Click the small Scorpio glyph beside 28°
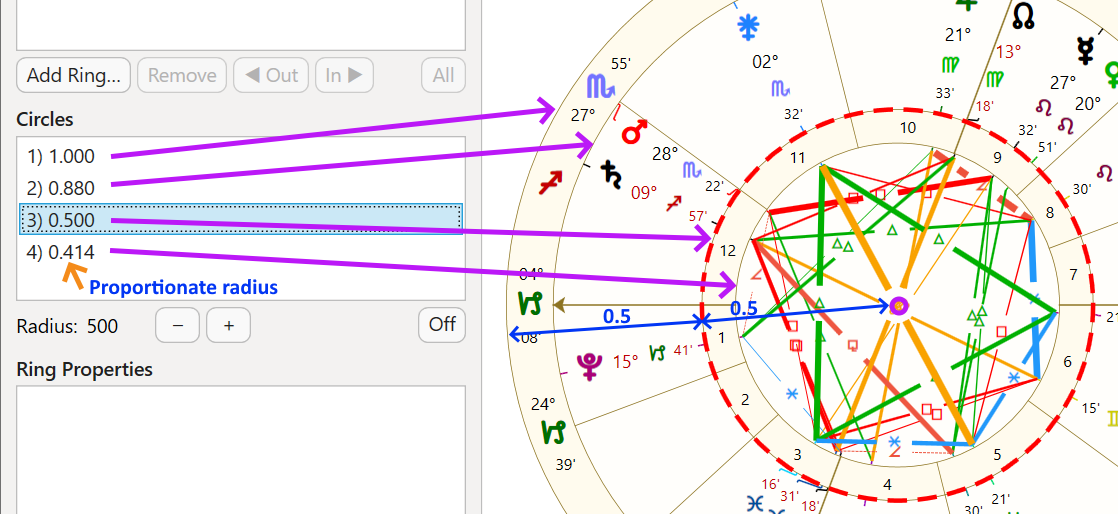Viewport: 1118px width, 514px height. coord(691,169)
